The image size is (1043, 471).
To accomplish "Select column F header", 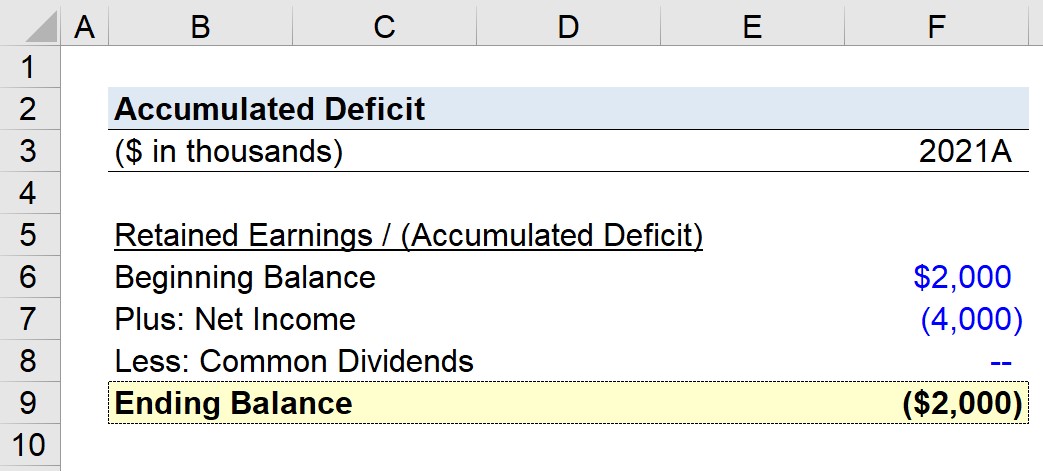I will pos(937,23).
